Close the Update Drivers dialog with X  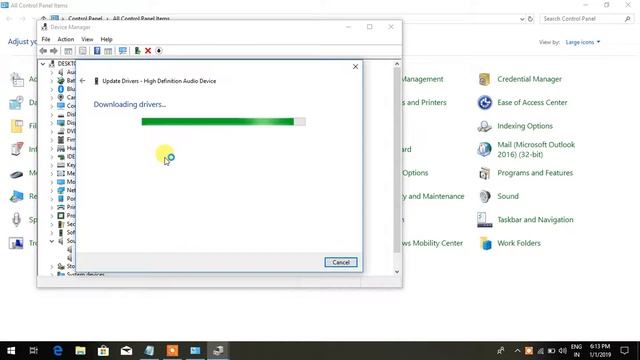pos(355,67)
